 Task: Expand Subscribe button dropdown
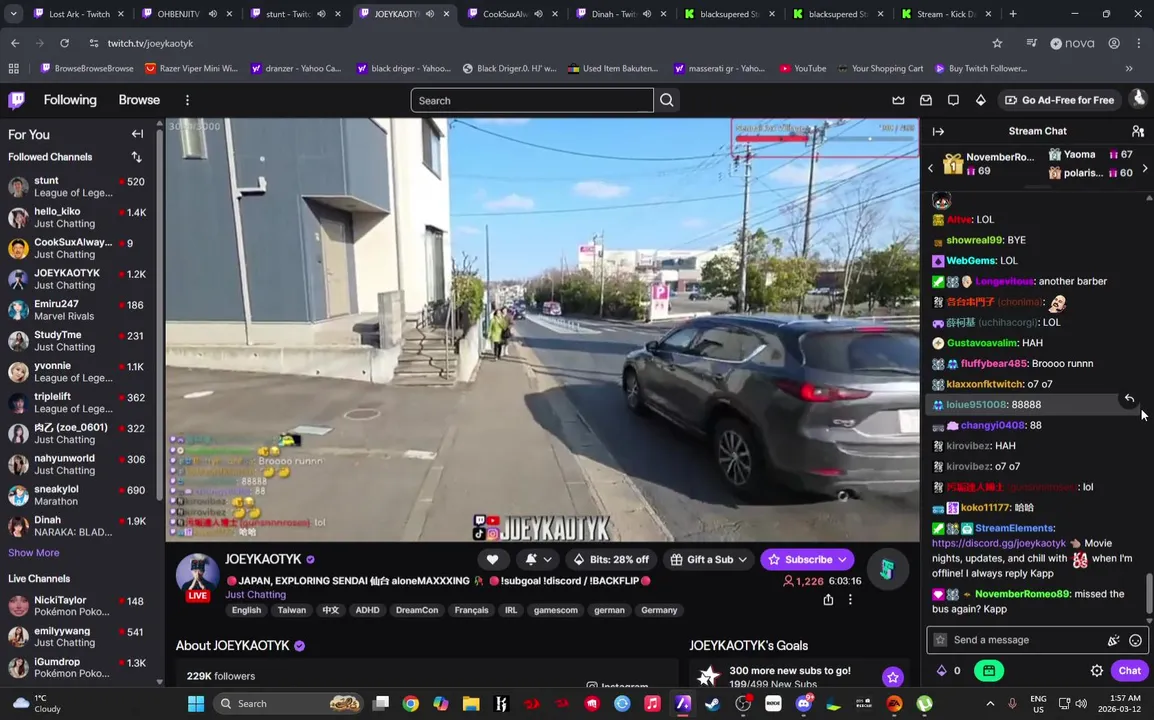pyautogui.click(x=843, y=560)
